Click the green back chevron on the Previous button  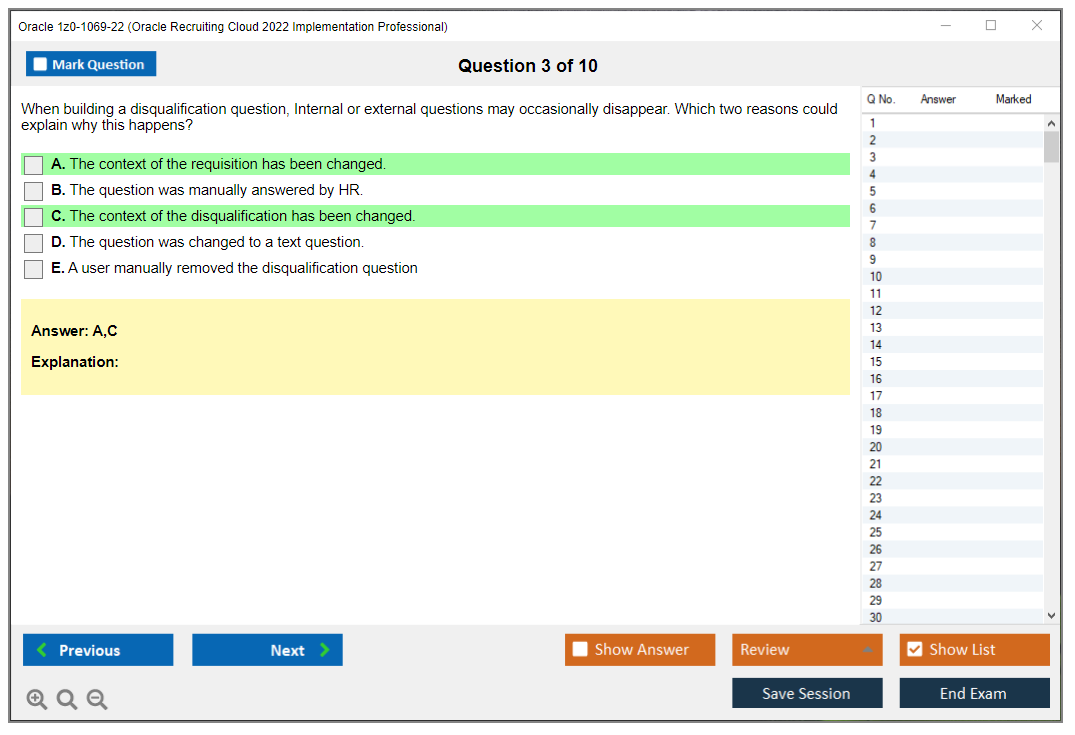tap(39, 649)
